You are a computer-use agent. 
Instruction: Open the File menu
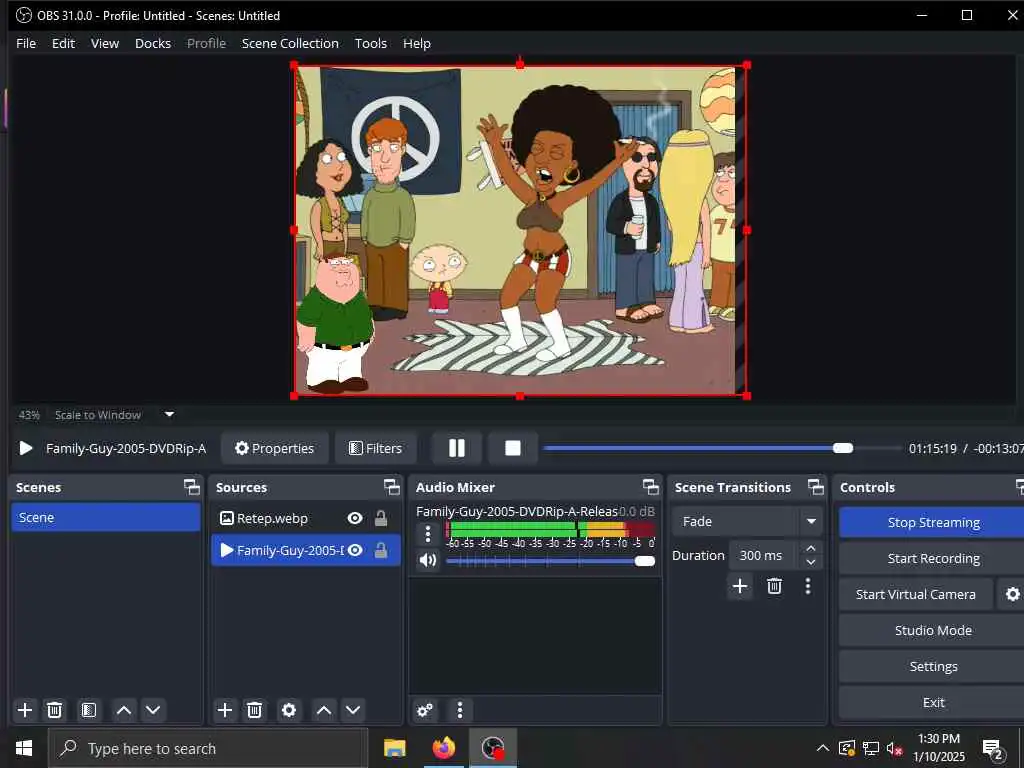pos(26,43)
